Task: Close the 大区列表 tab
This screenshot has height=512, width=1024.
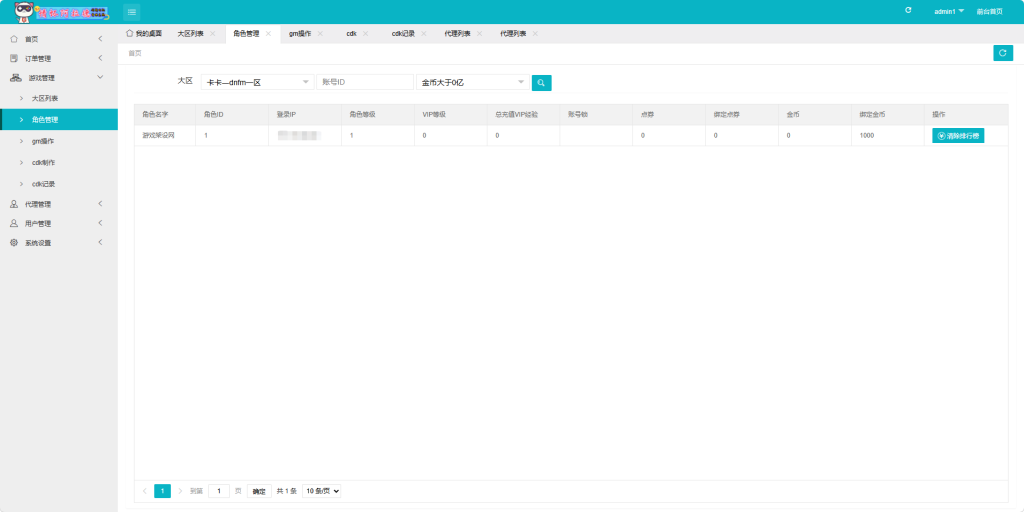Action: tap(212, 33)
